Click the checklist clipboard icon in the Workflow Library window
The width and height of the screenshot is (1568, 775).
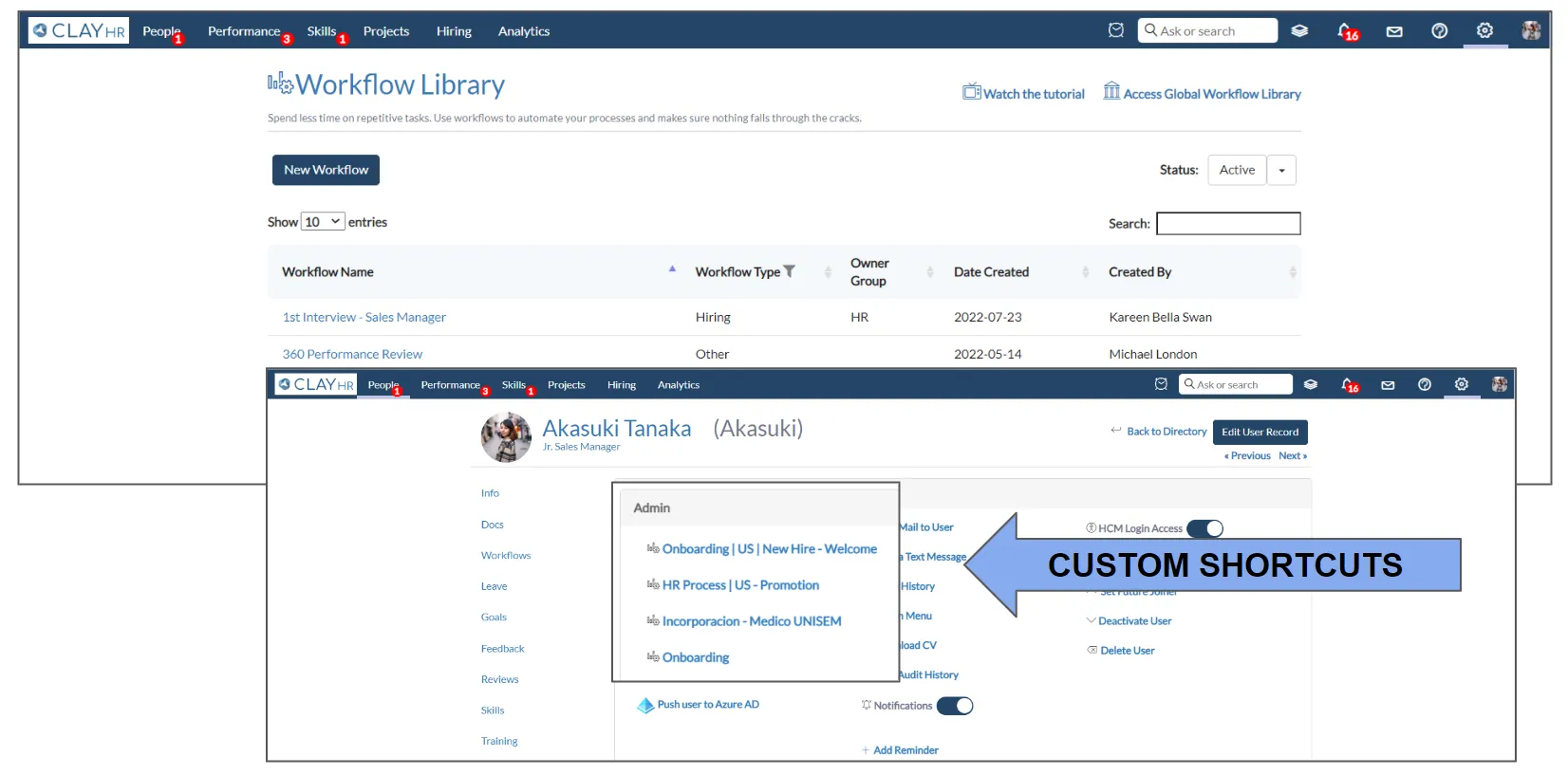(1116, 30)
